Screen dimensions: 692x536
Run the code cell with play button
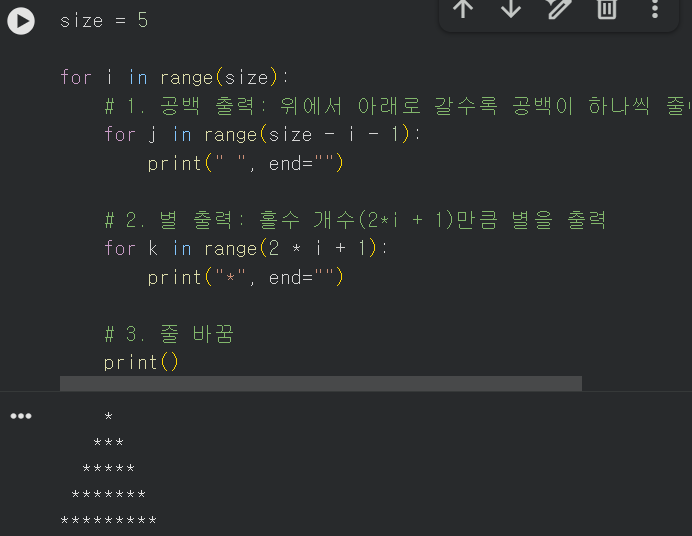coord(21,21)
